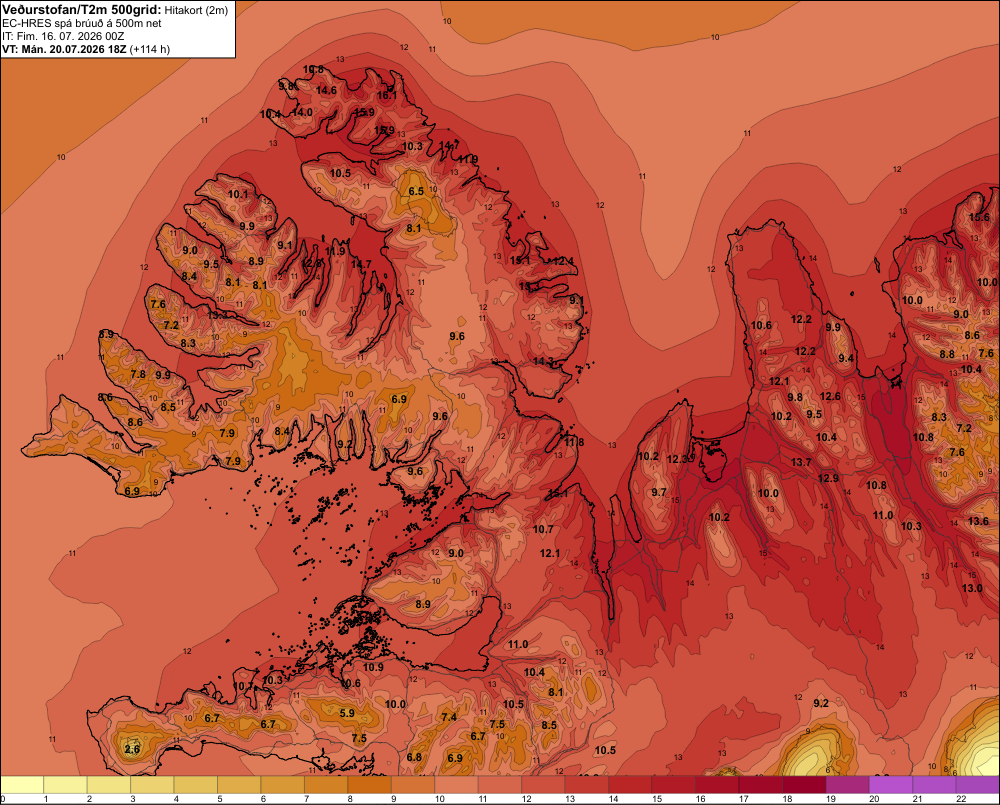Select the 16.1 temperature label in the north

pos(386,96)
